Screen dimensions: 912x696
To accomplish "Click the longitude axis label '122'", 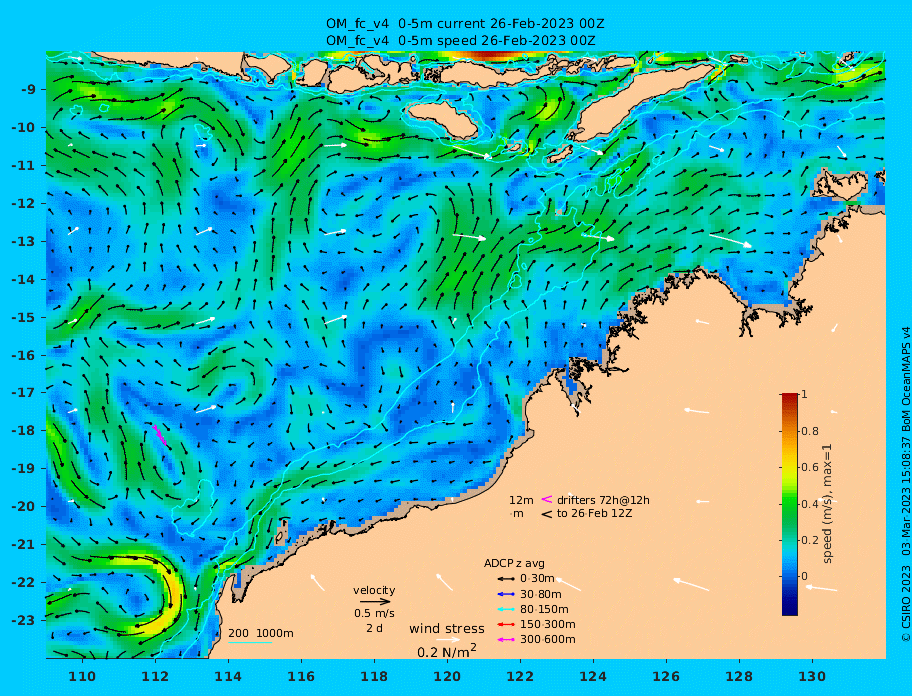I will tap(520, 676).
